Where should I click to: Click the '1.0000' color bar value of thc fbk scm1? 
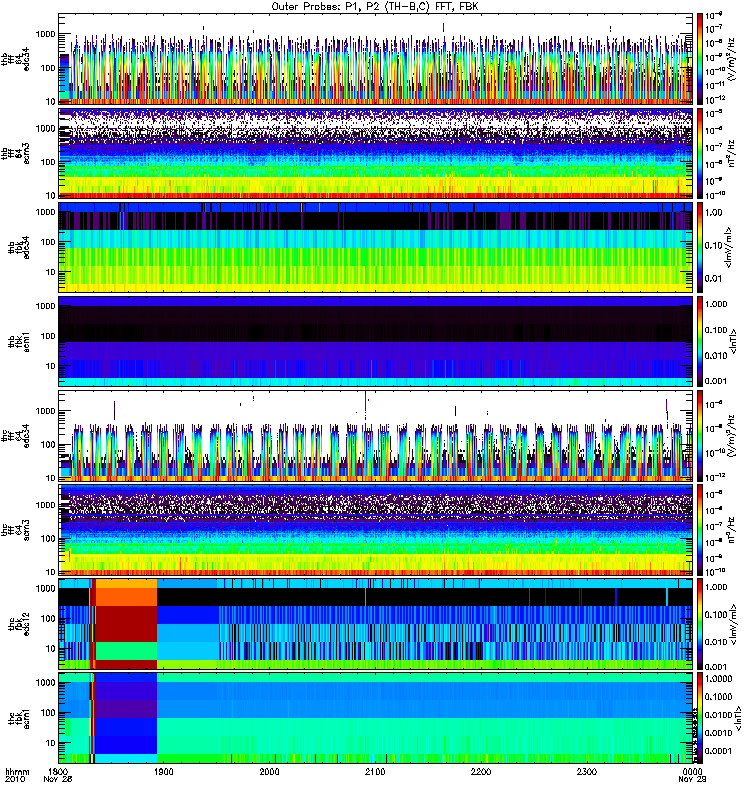coord(718,679)
